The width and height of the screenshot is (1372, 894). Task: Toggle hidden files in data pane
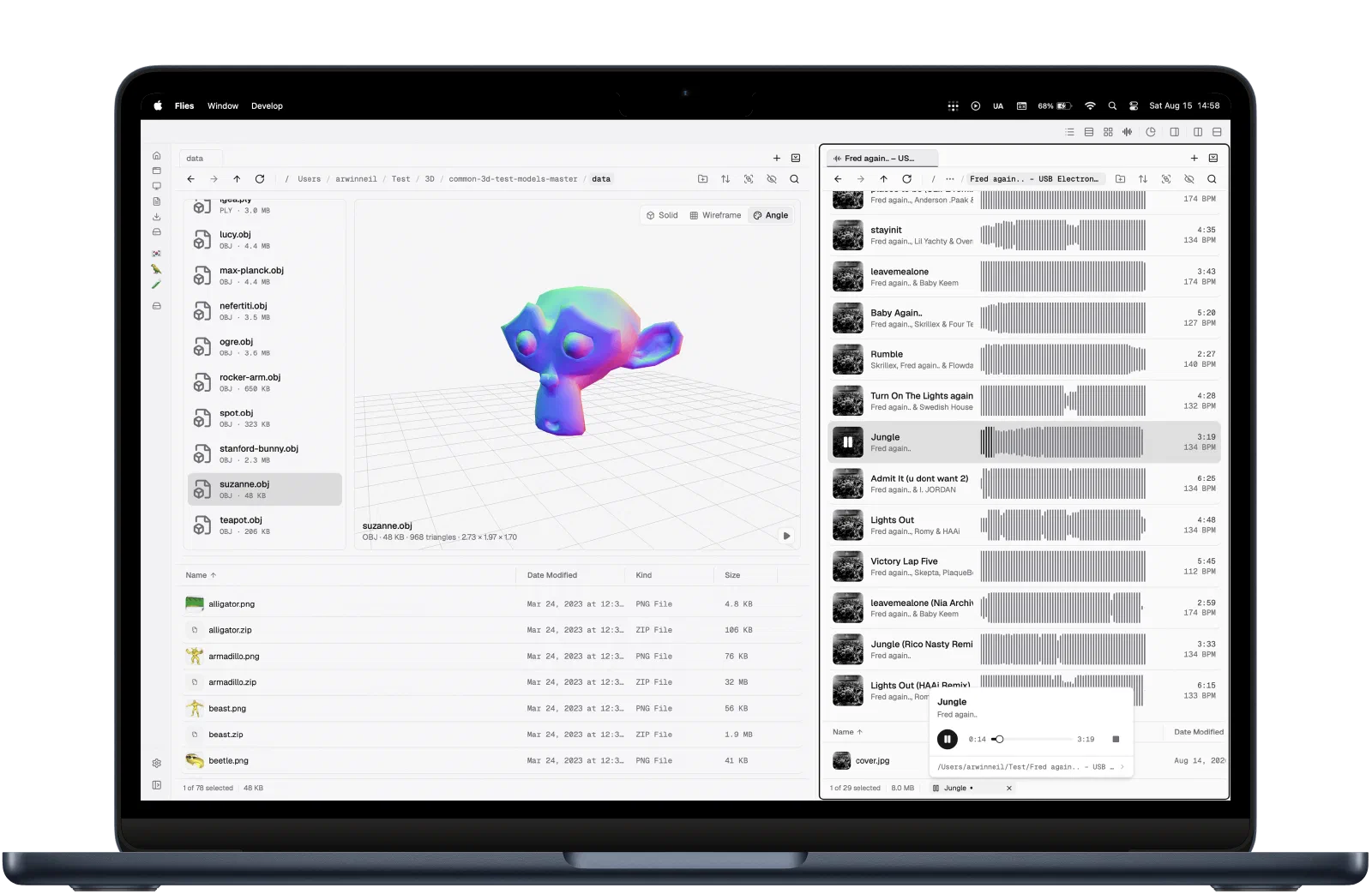(x=772, y=179)
